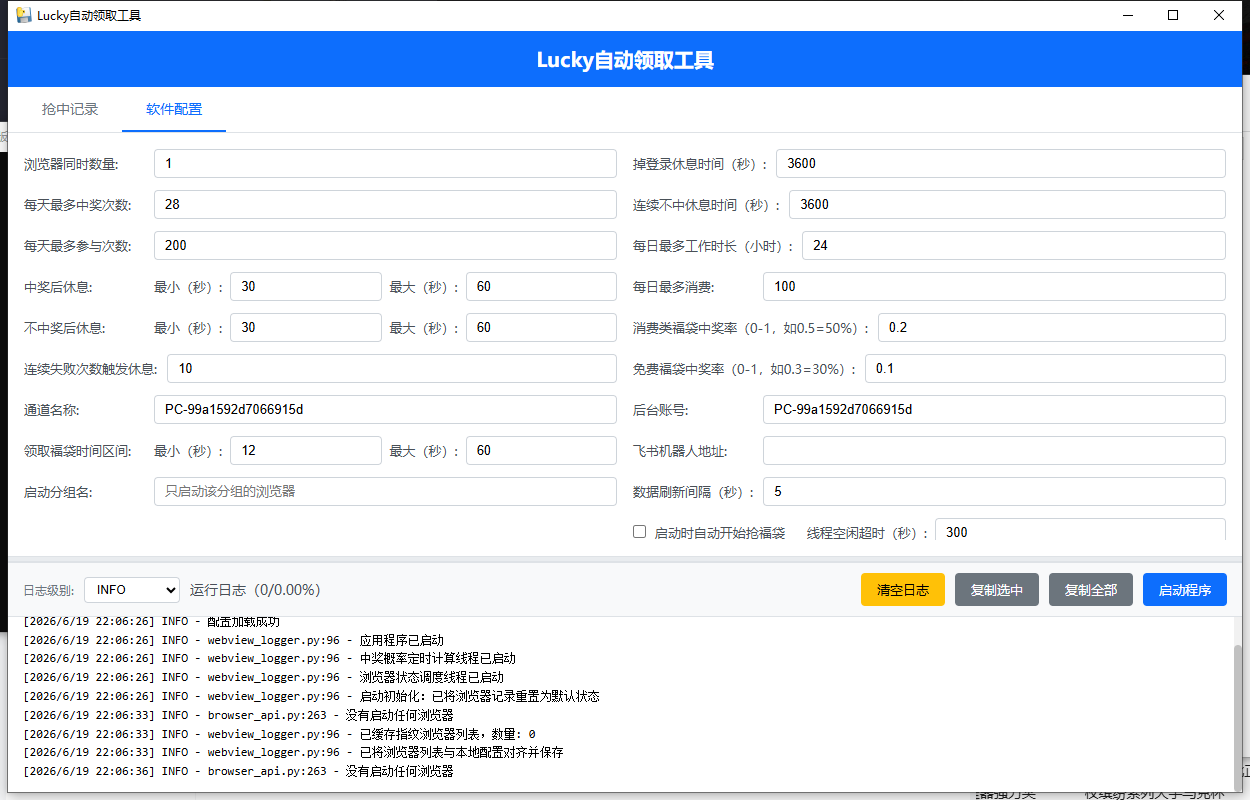Click the 通道名称 input field
Viewport: 1250px width, 800px height.
tap(385, 410)
